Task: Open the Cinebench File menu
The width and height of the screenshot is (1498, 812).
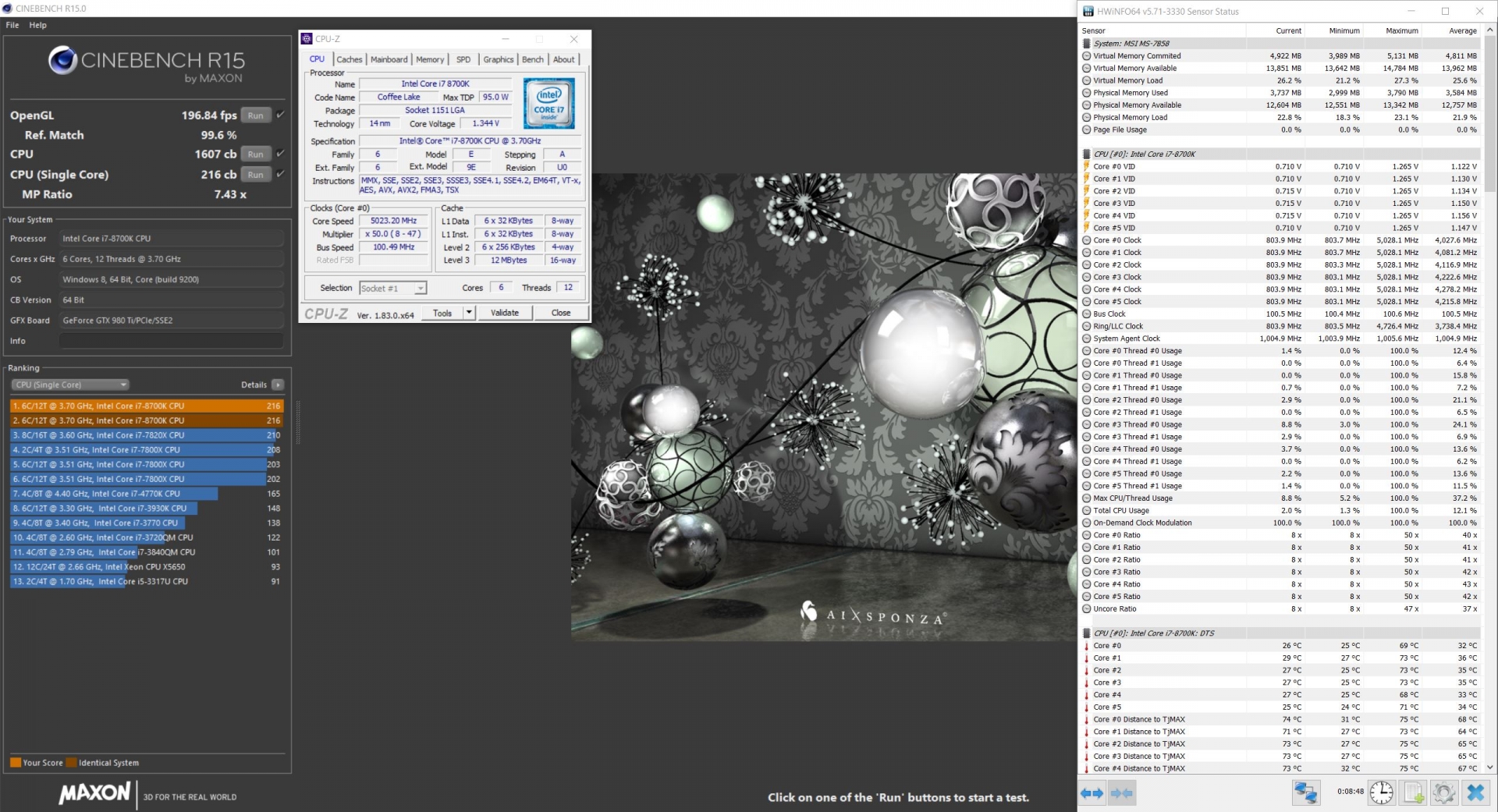Action: click(x=12, y=25)
